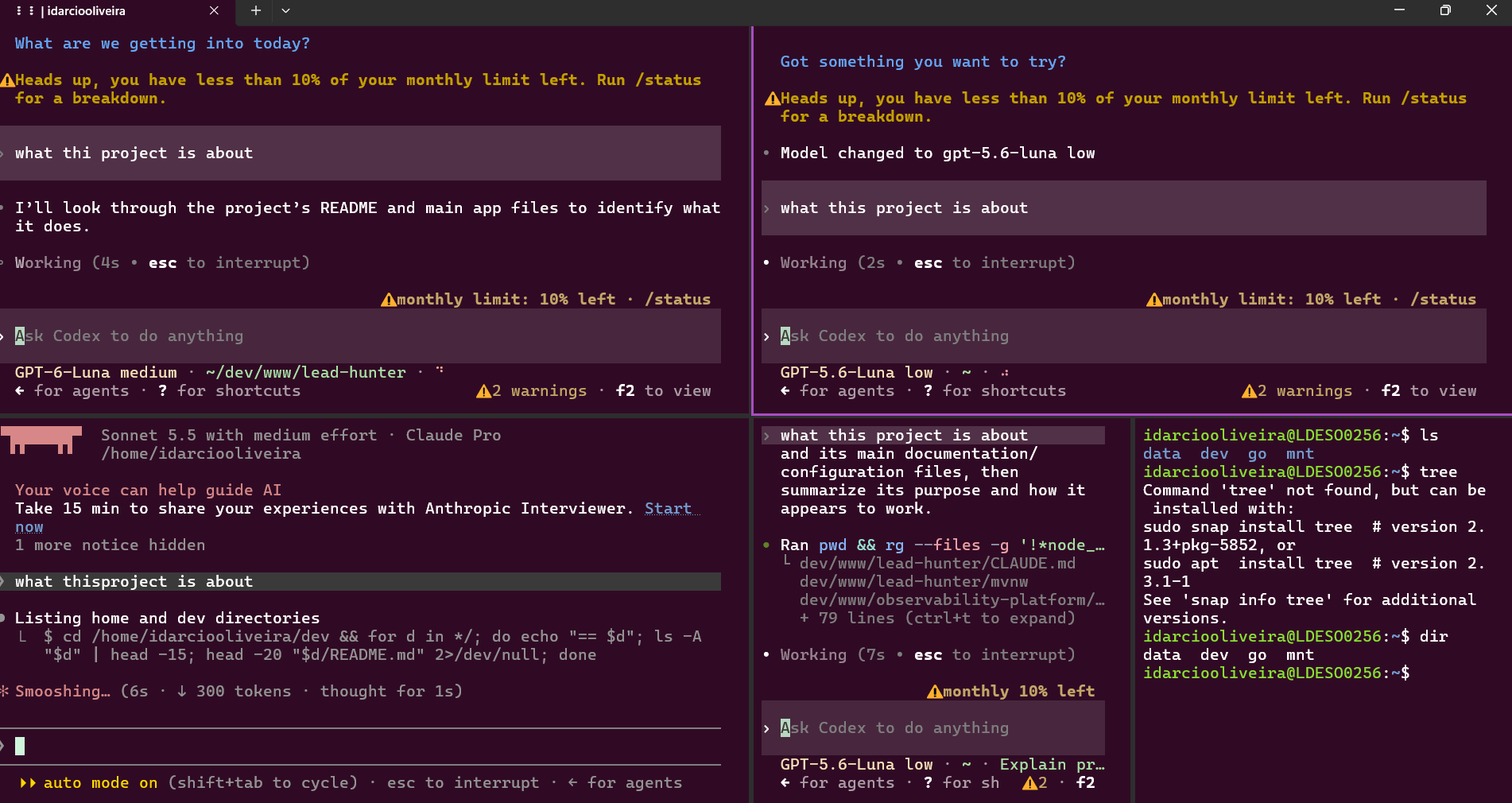Click warning icon before 'monthly limit' in top-right pane
Viewport: 1512px width, 803px height.
click(1154, 300)
